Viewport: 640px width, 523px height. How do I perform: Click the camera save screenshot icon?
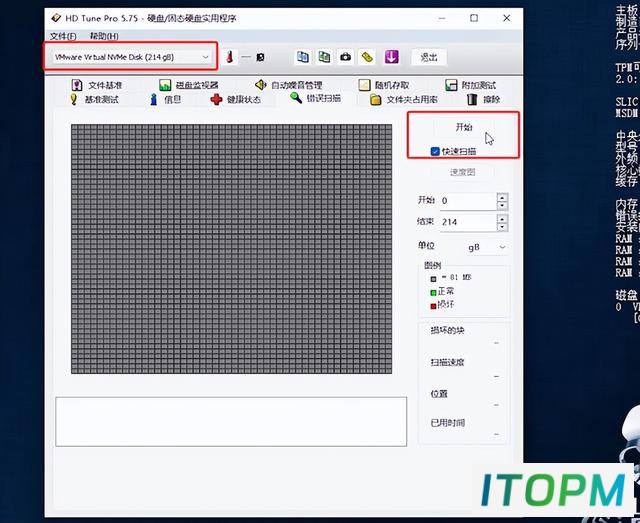[x=345, y=57]
